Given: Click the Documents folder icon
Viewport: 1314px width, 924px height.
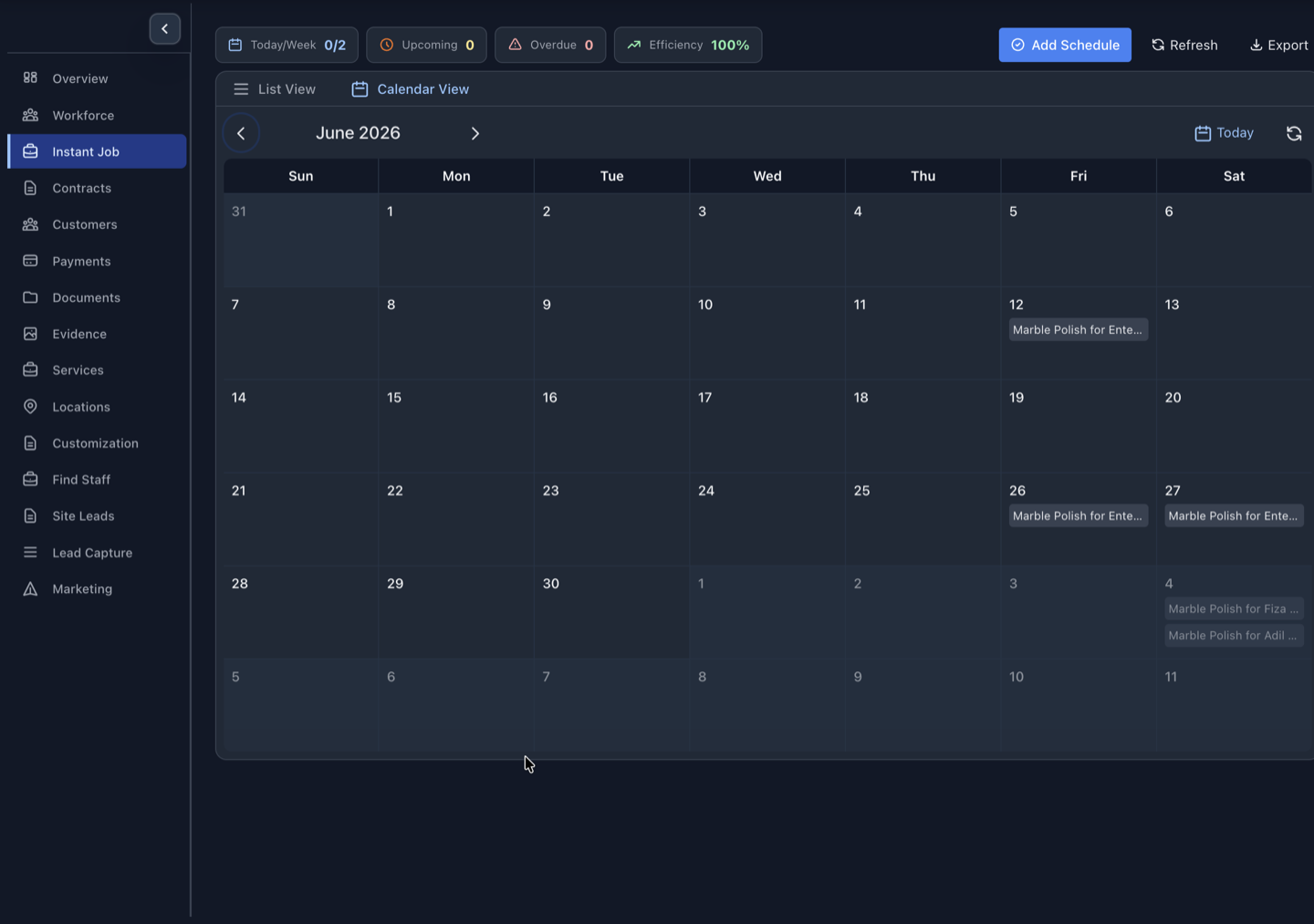Looking at the screenshot, I should point(30,297).
